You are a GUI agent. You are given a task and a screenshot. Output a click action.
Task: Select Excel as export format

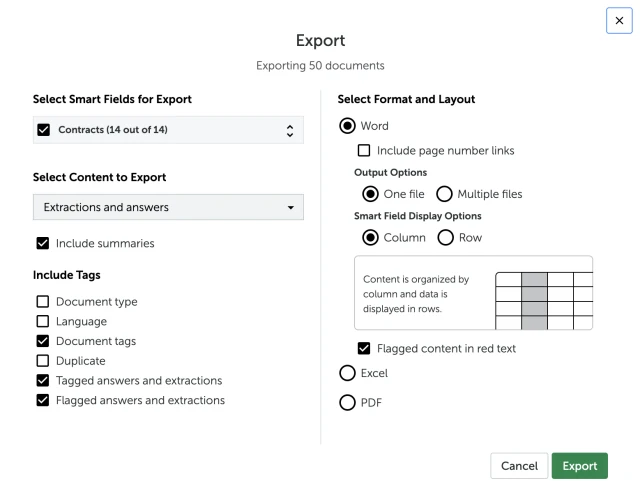[x=348, y=373]
